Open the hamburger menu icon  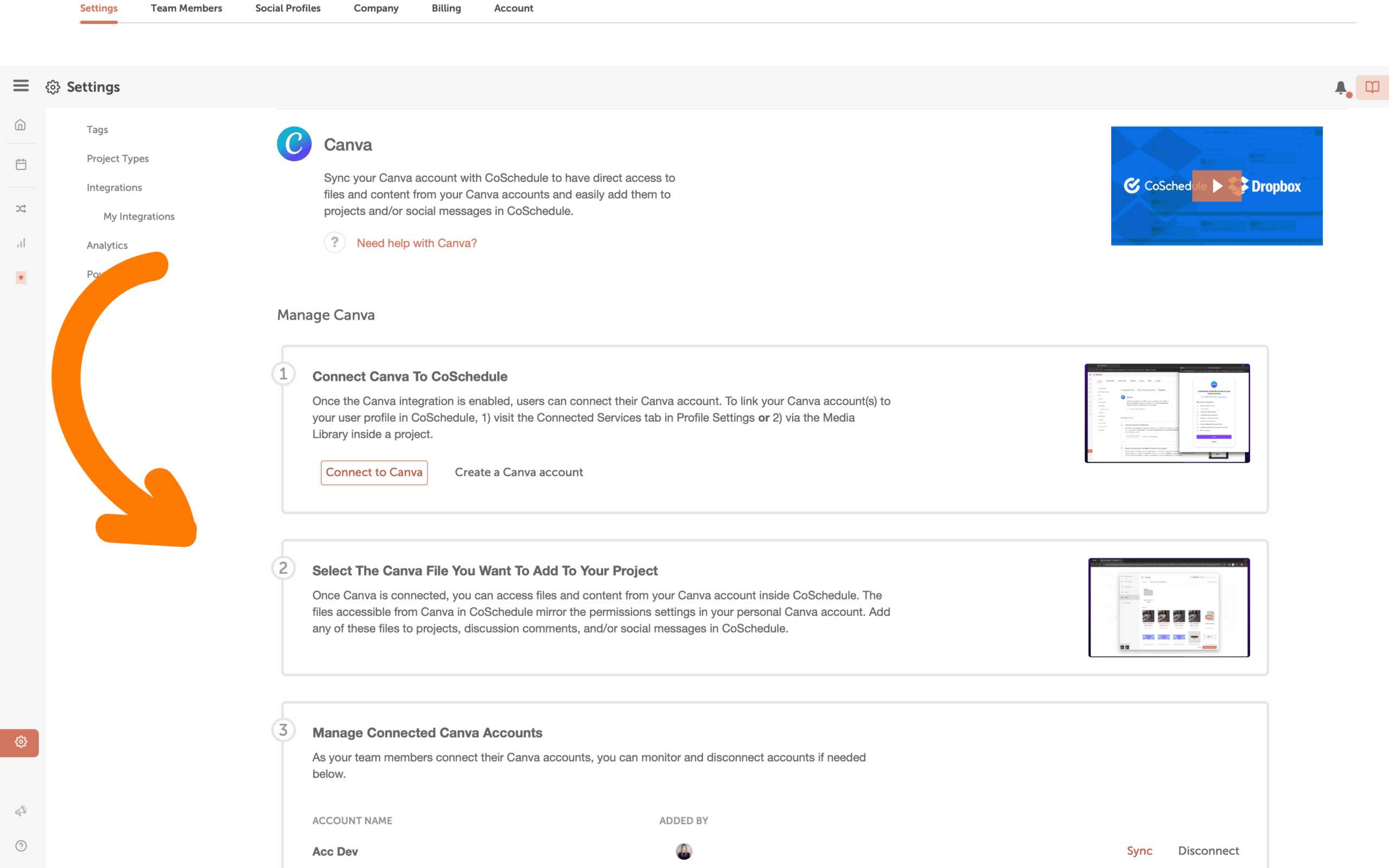[21, 86]
